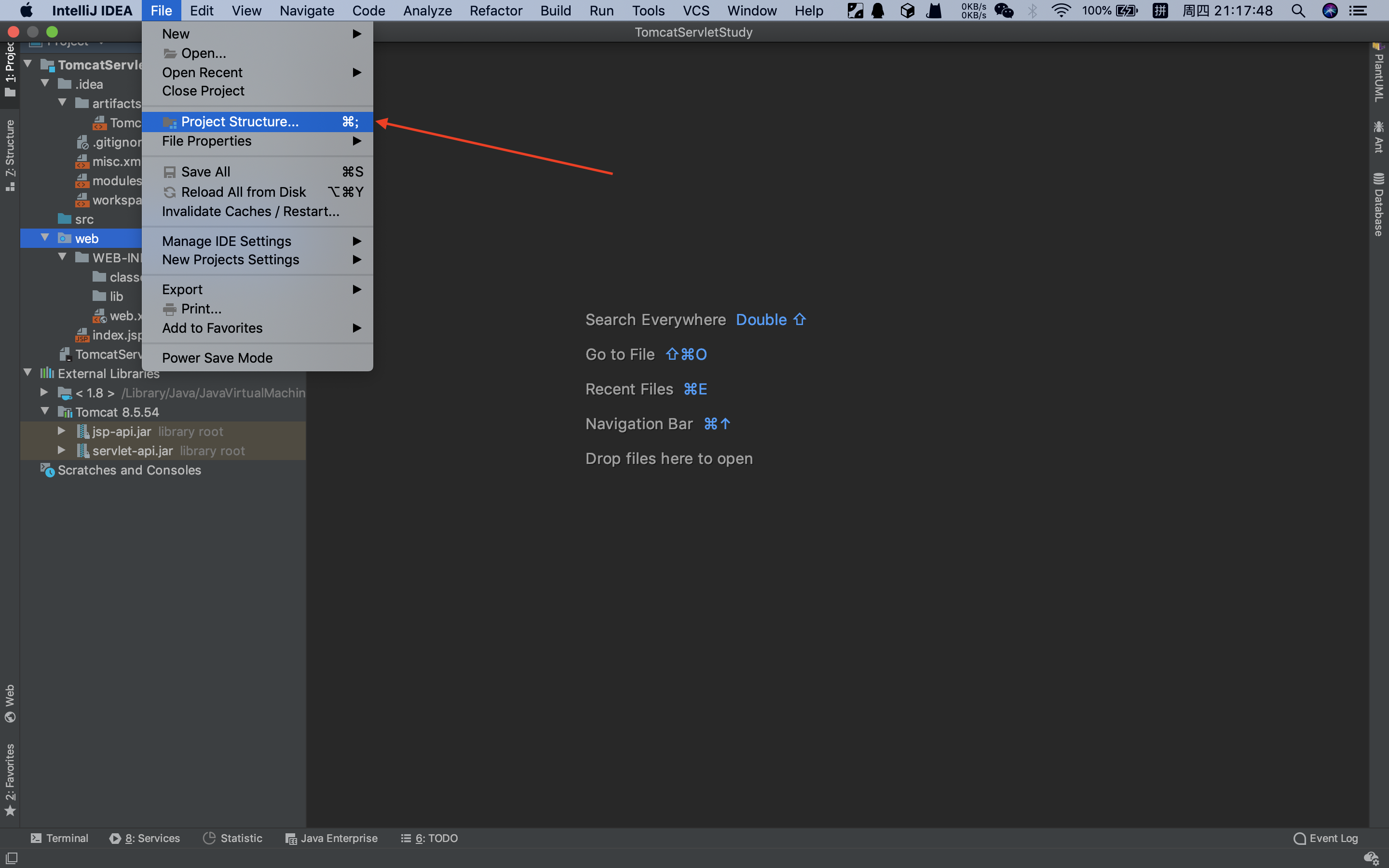Screen dimensions: 1389x868
Task: Collapse the External Libraries node
Action: pos(27,373)
